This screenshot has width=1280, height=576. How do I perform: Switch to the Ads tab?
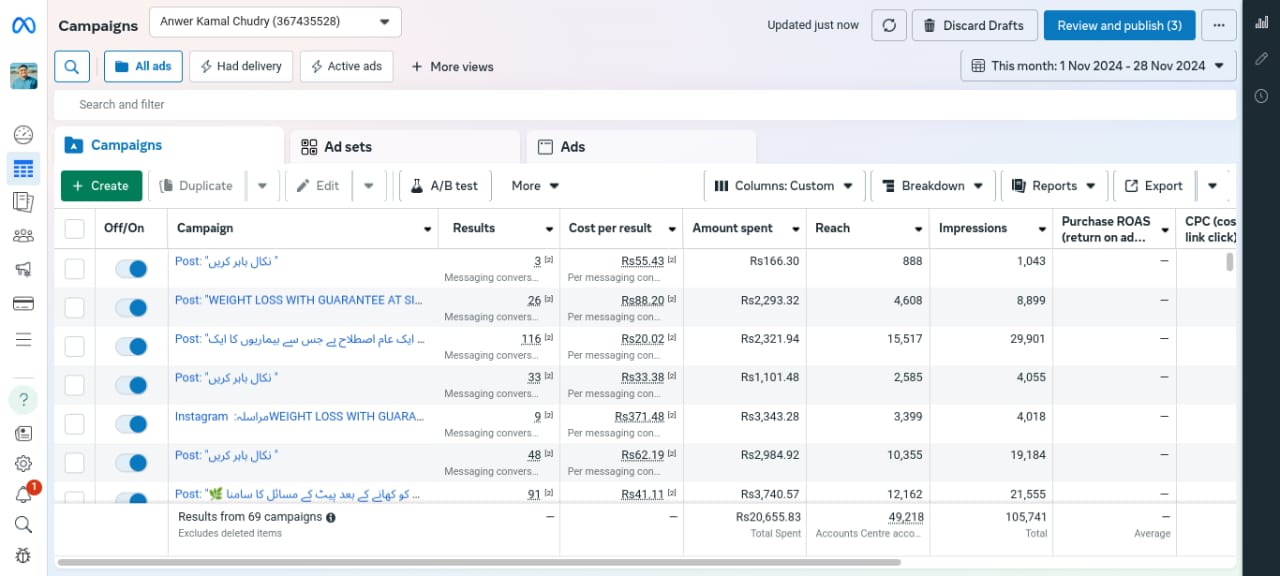point(562,147)
